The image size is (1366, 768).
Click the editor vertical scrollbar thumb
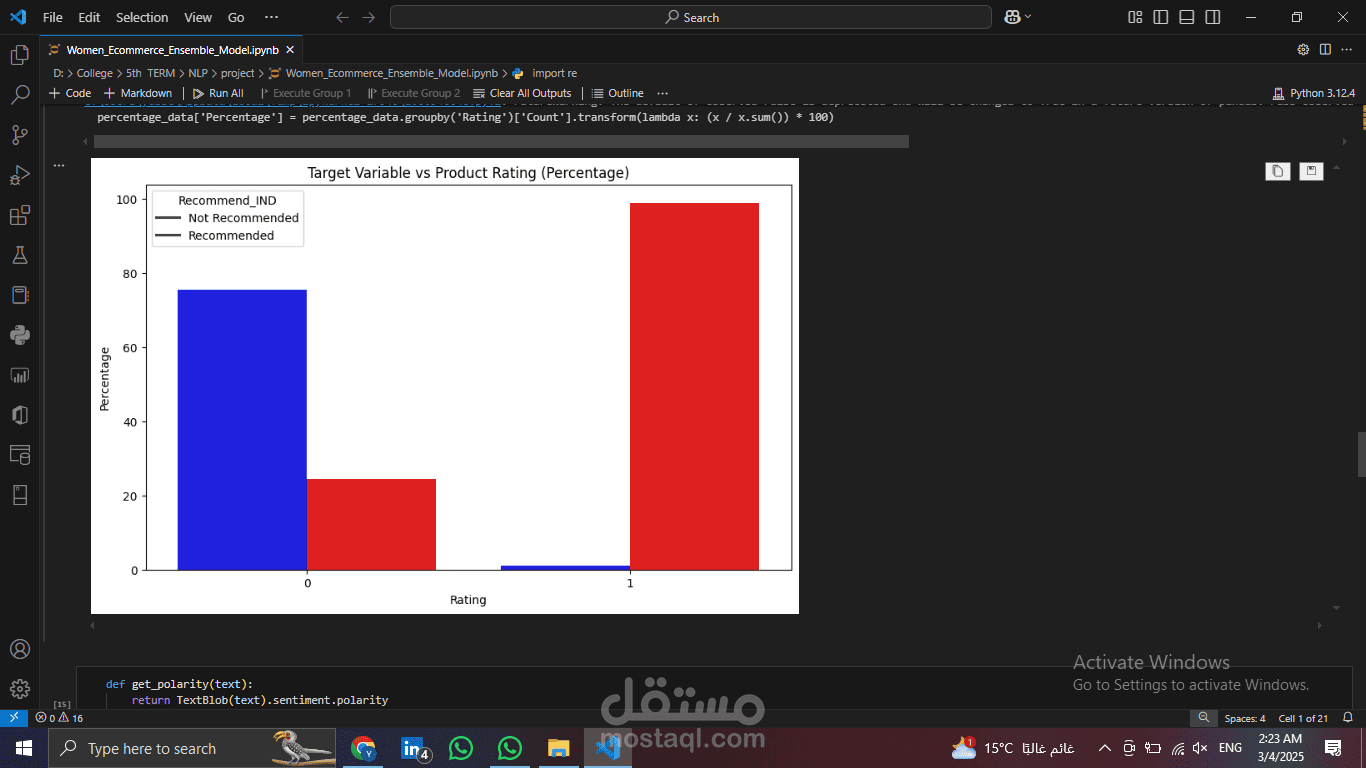(1360, 455)
